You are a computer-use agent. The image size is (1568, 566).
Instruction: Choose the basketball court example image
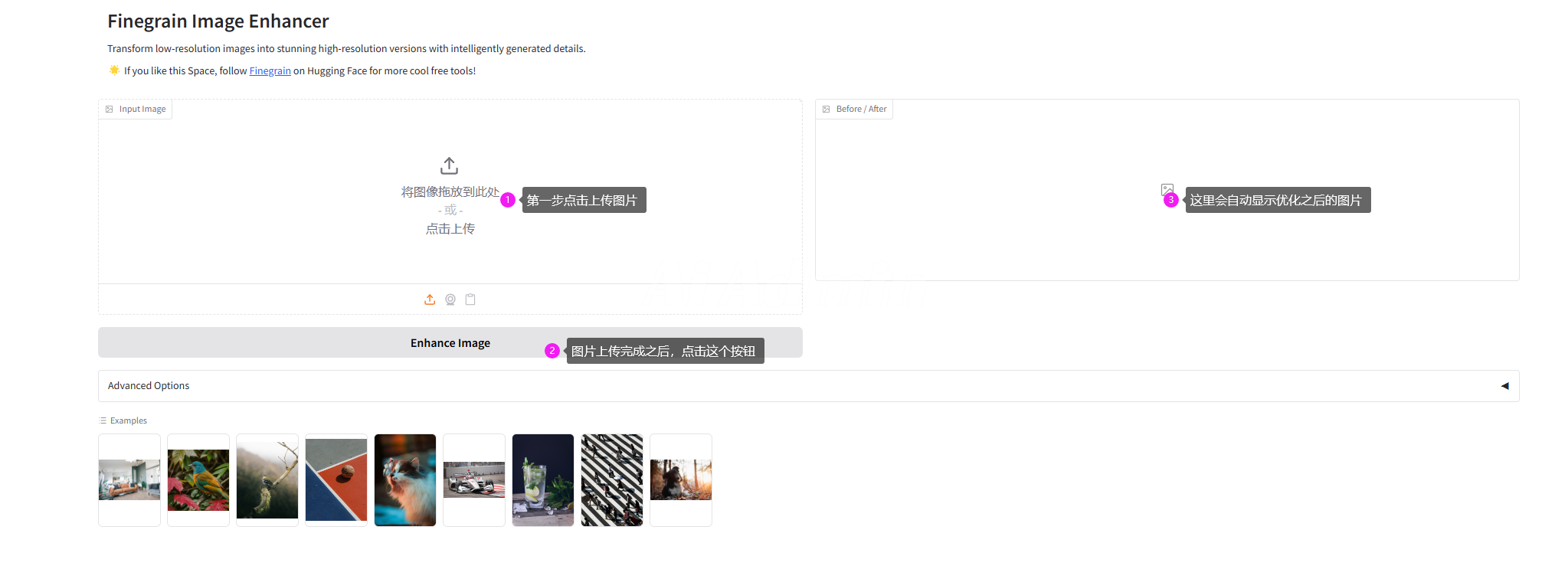336,480
